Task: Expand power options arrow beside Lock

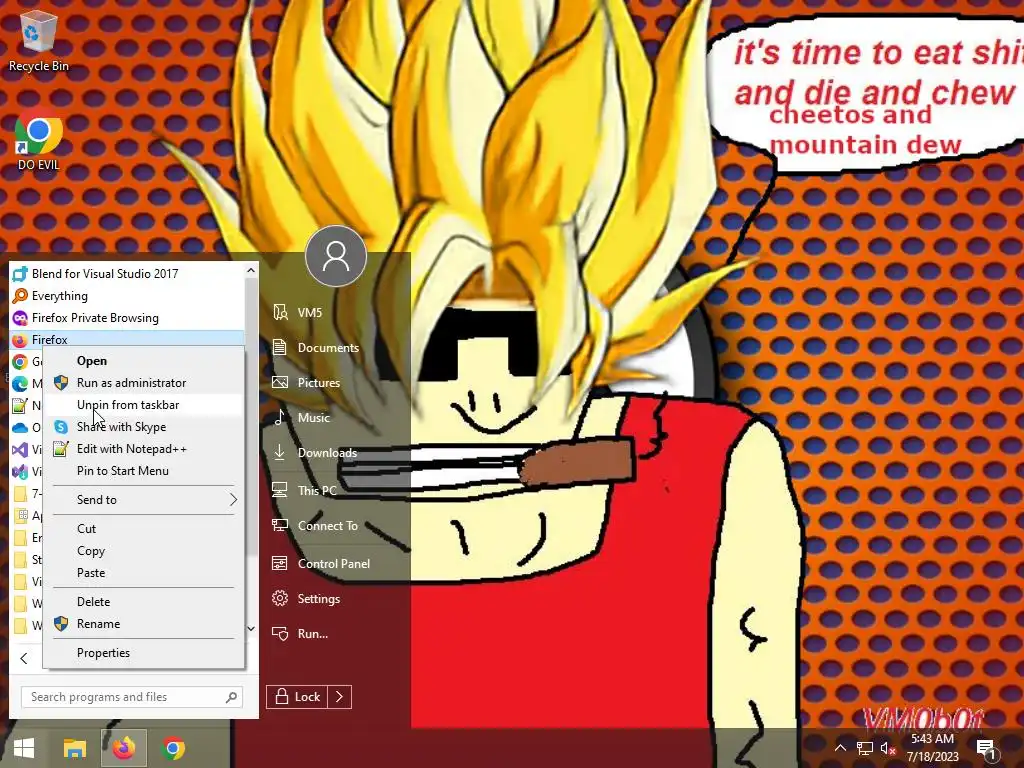Action: tap(340, 697)
